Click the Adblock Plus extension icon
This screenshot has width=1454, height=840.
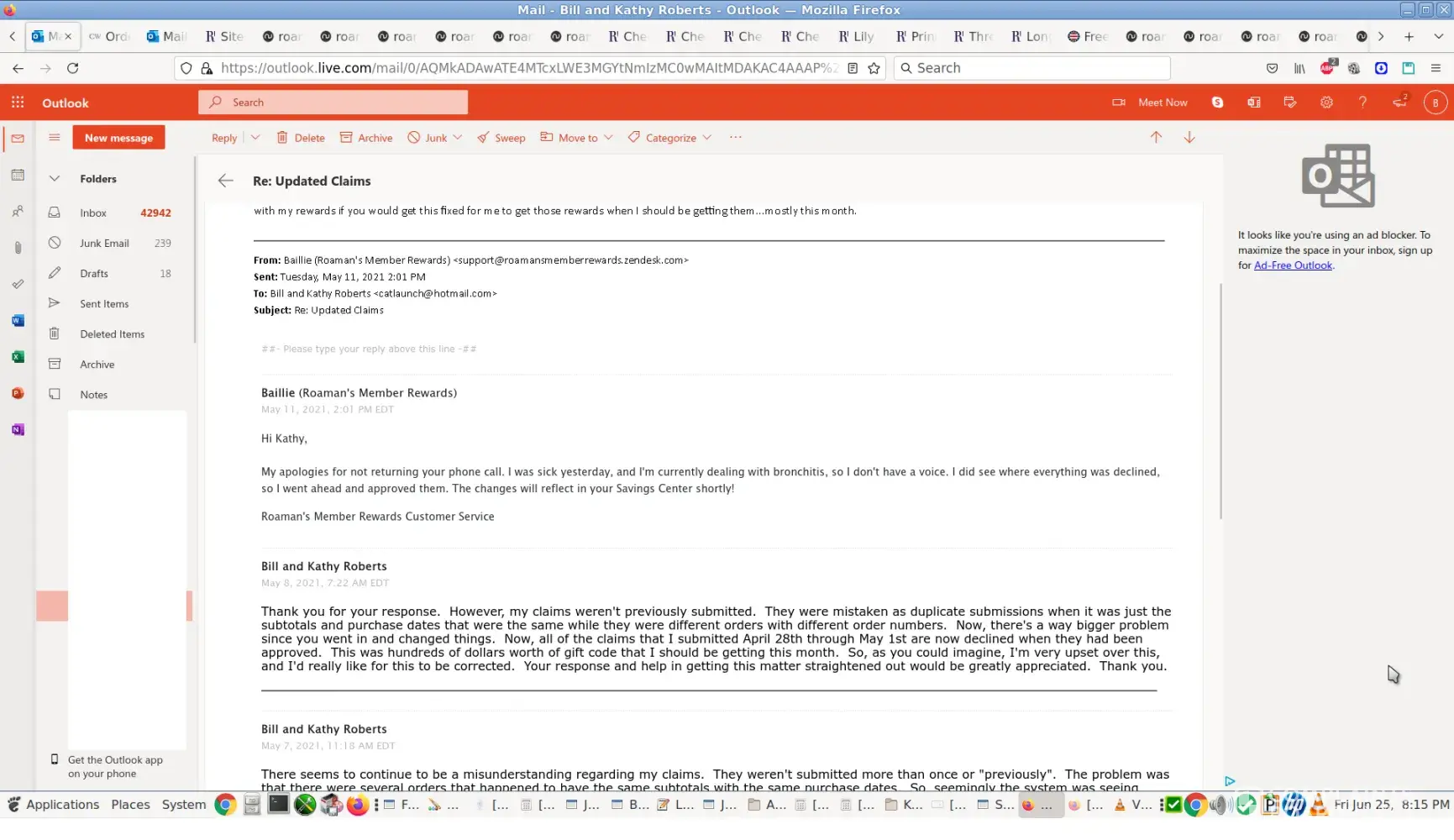pyautogui.click(x=1327, y=67)
